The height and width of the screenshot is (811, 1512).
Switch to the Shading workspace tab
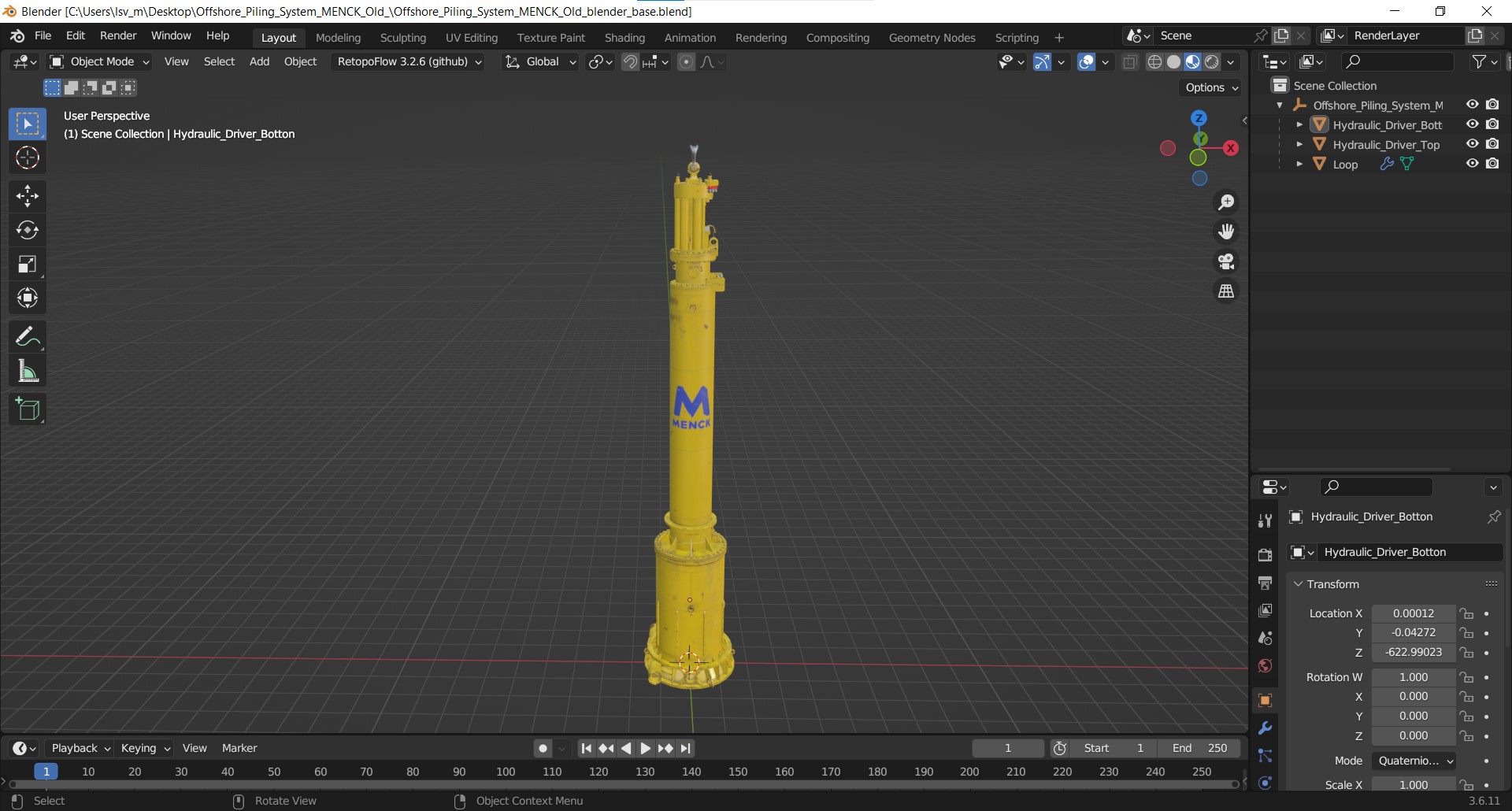pos(624,38)
